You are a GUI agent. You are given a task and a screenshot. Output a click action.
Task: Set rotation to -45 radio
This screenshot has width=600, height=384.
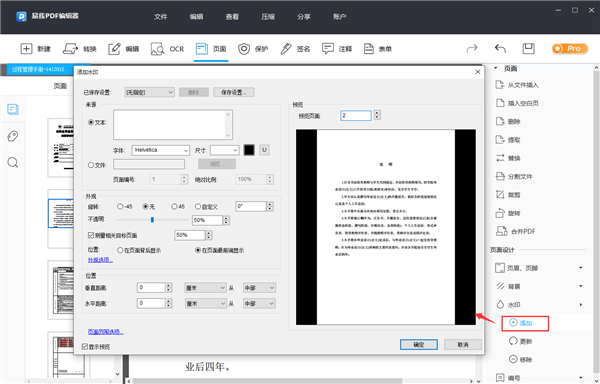(120, 207)
